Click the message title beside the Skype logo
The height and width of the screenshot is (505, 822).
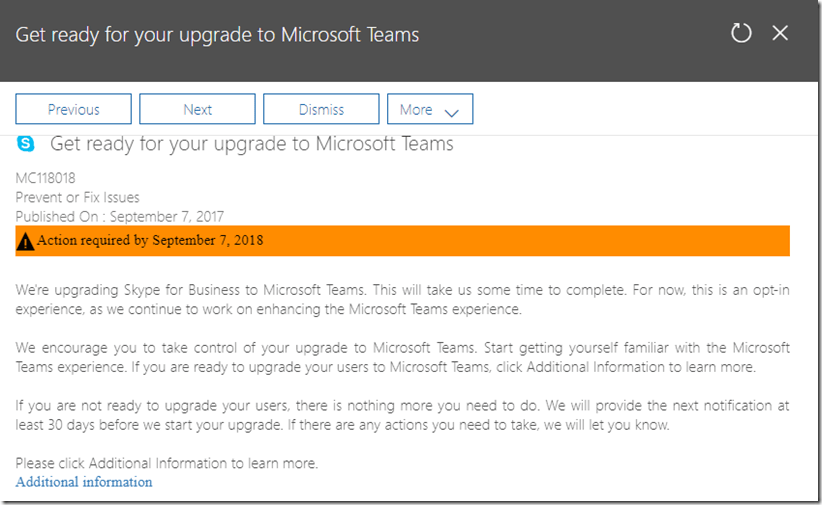[x=251, y=144]
